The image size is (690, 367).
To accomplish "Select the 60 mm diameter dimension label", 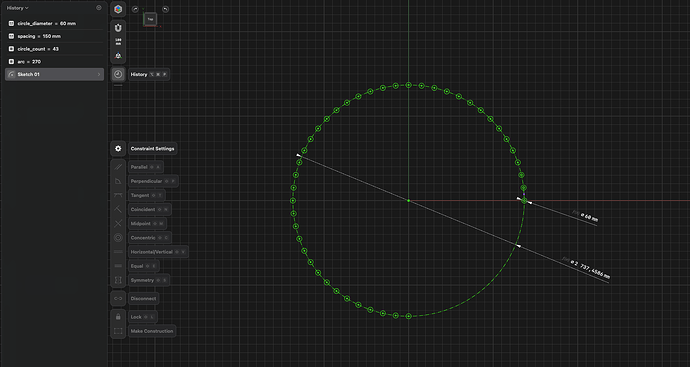I will tap(589, 217).
